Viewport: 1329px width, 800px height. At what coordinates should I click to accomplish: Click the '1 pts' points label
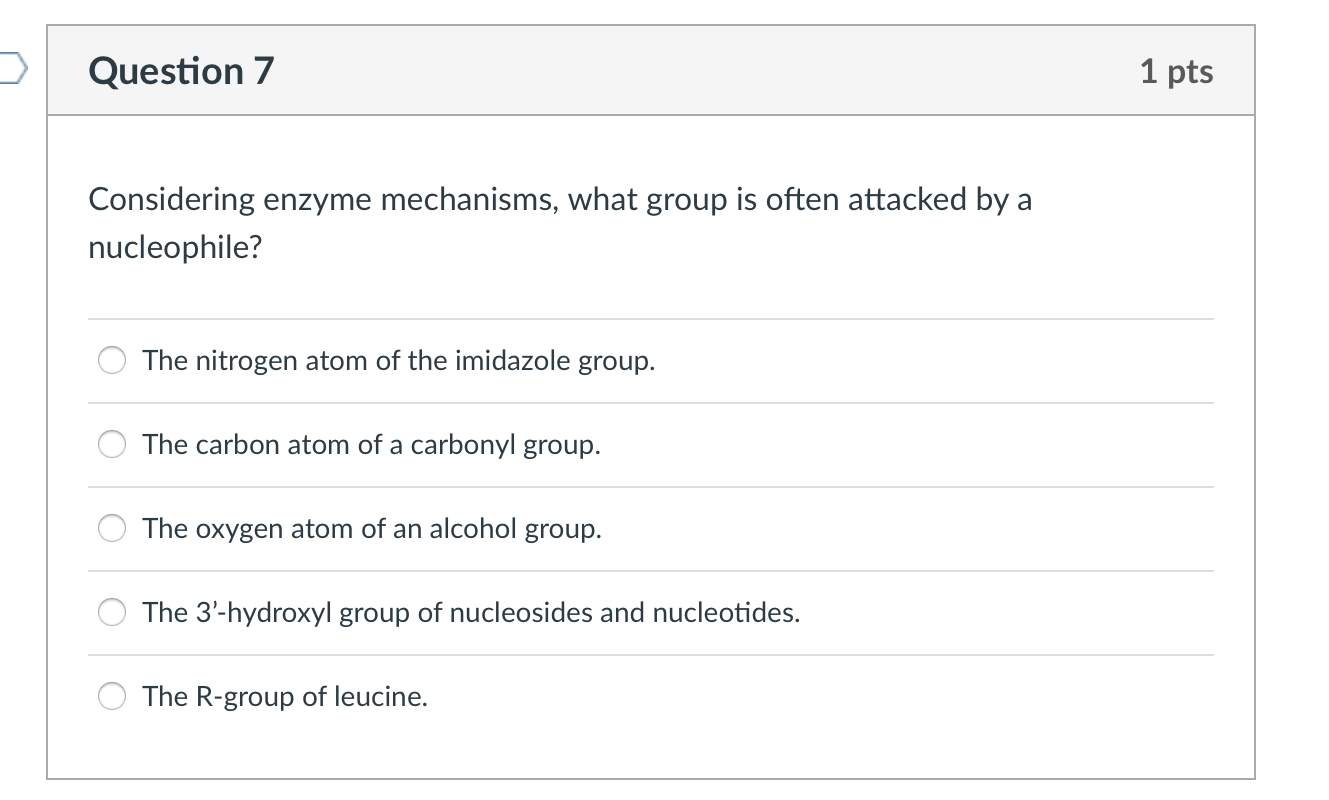coord(1176,71)
